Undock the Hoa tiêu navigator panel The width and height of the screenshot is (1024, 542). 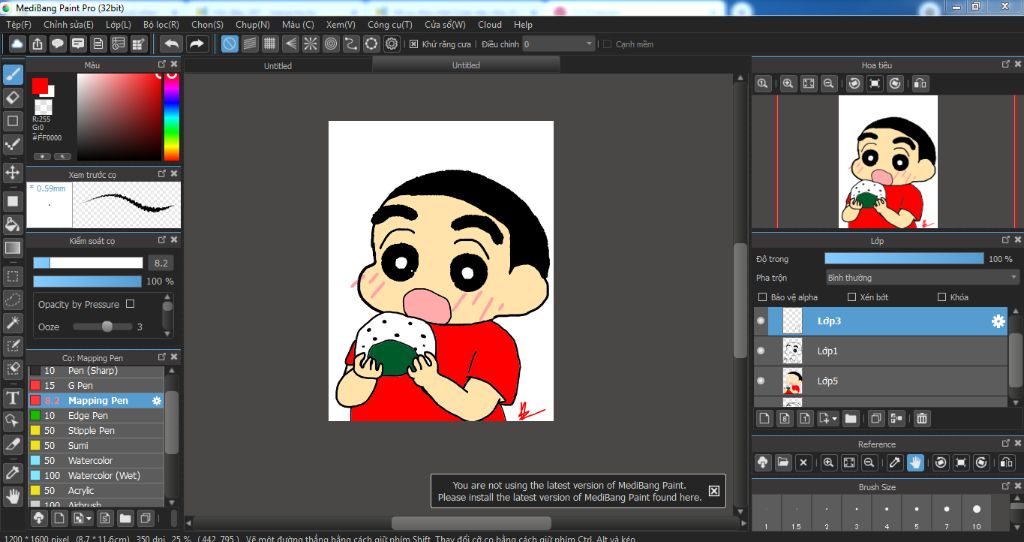point(1006,65)
